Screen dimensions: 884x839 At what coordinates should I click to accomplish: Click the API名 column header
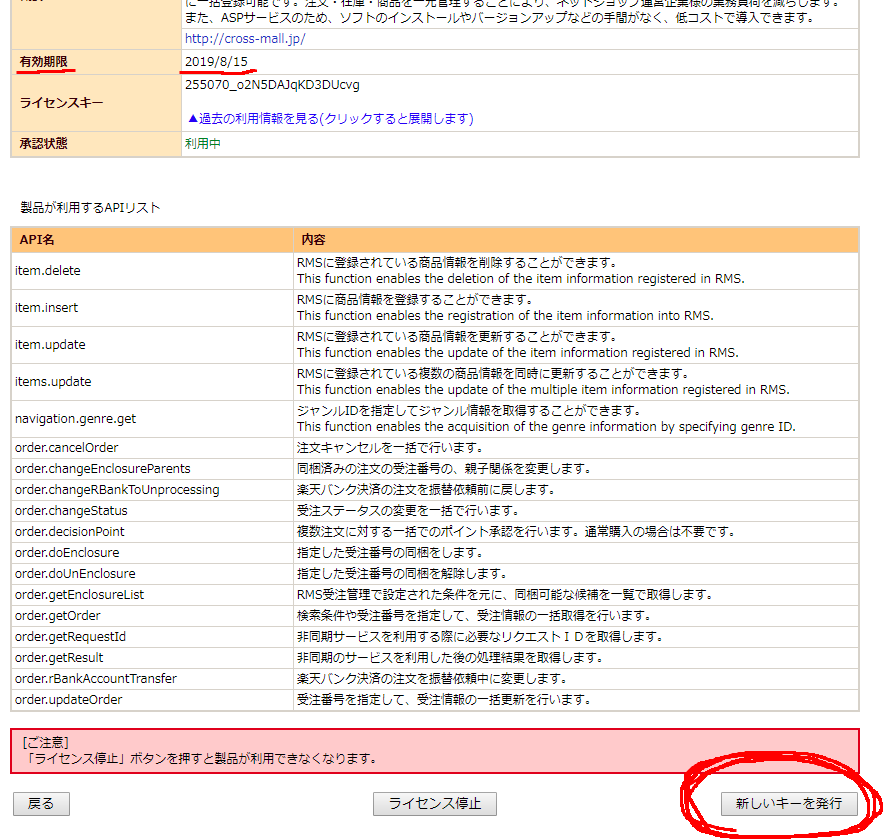pyautogui.click(x=36, y=240)
